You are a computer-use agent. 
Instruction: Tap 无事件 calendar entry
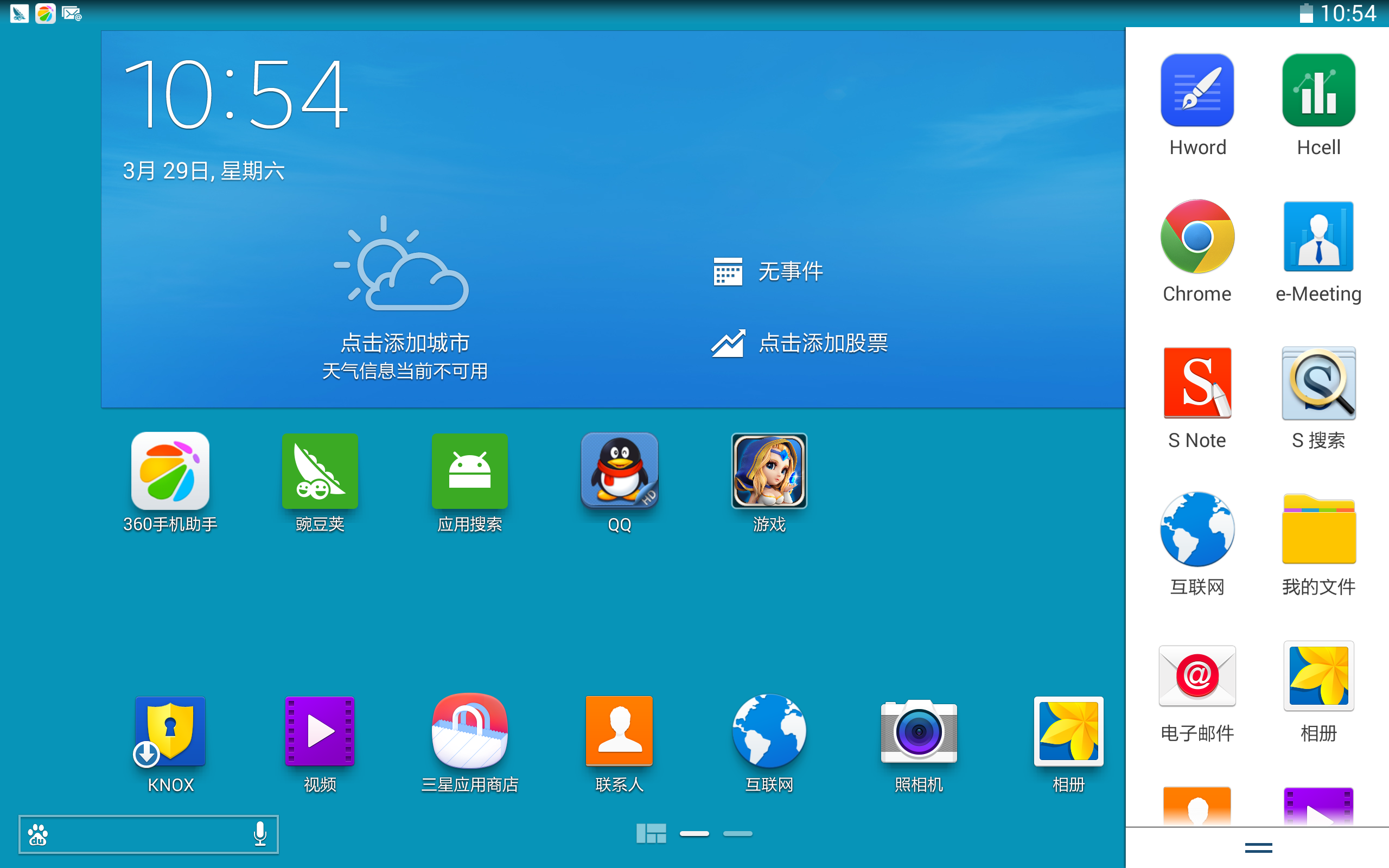tap(791, 272)
